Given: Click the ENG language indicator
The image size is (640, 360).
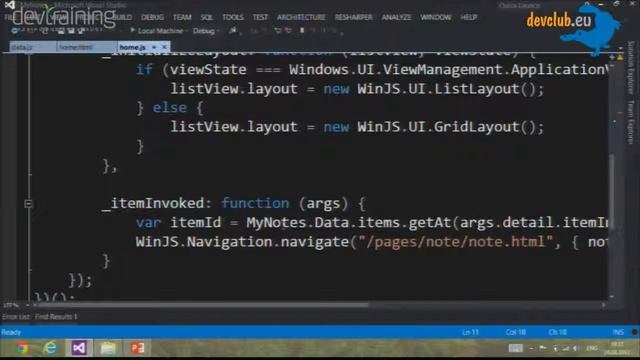Looking at the screenshot, I should [592, 348].
